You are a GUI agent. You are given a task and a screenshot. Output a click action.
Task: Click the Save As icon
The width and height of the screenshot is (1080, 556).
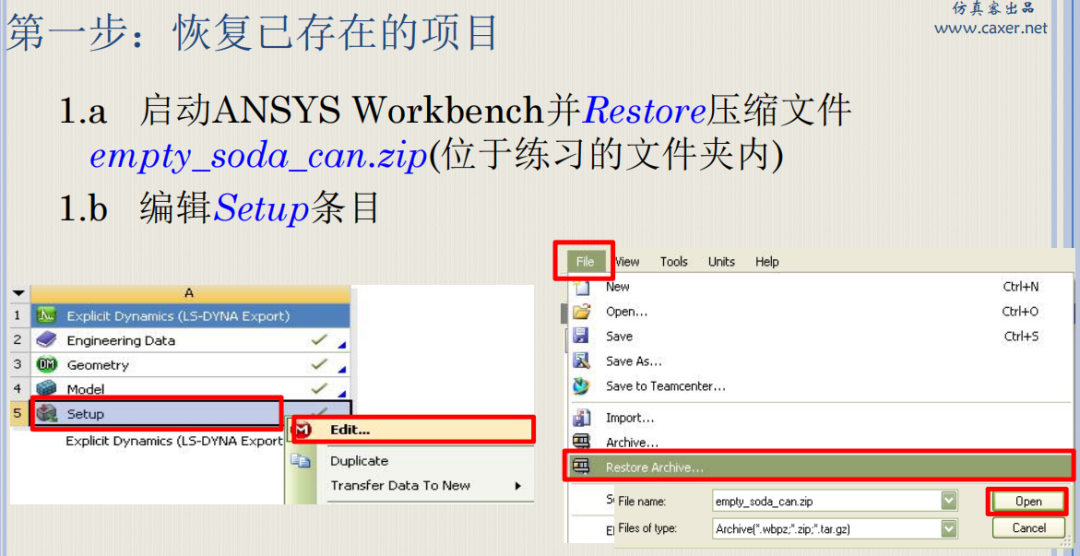582,361
